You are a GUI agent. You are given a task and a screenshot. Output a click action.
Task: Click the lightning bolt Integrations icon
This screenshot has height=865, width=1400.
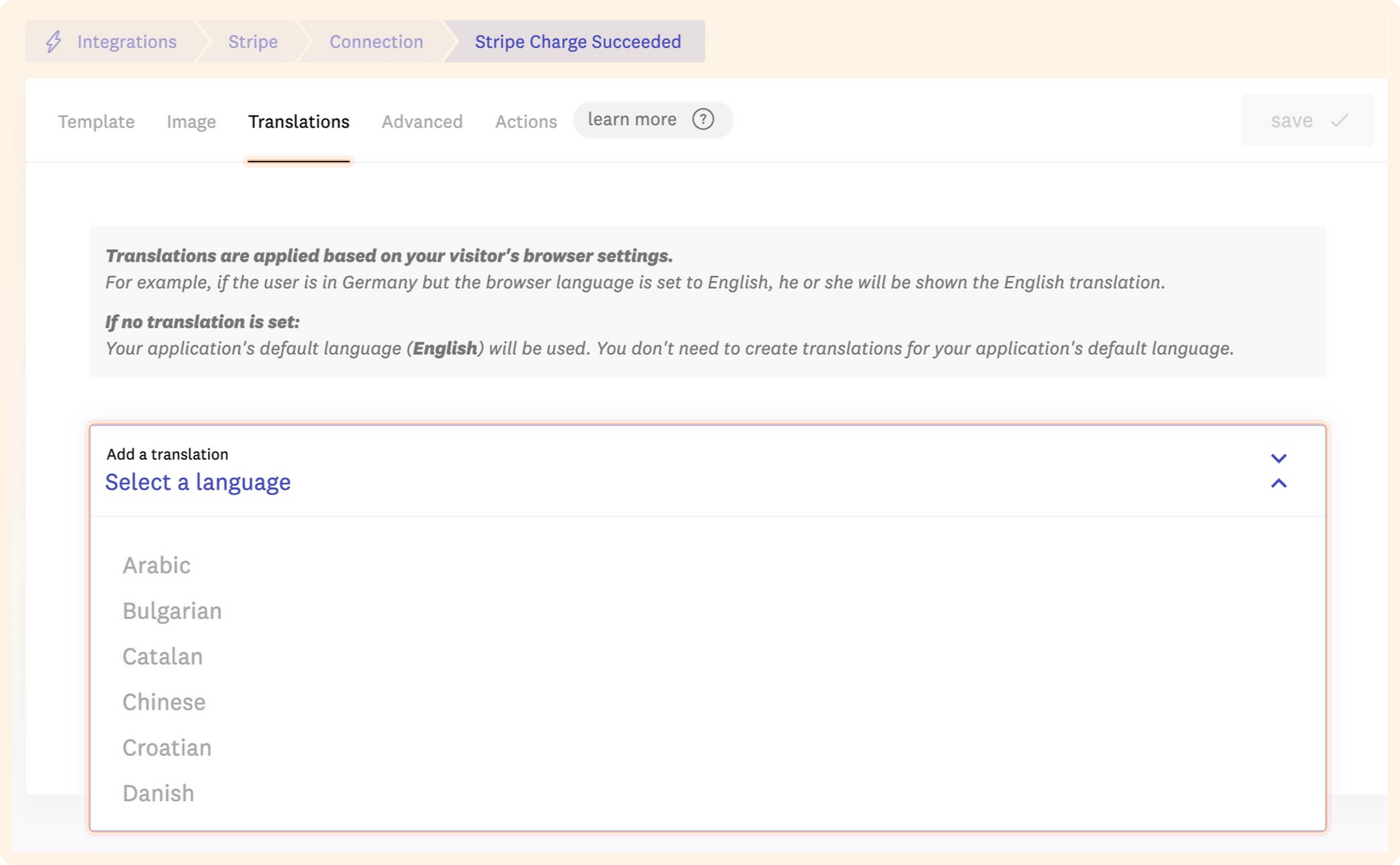[54, 42]
